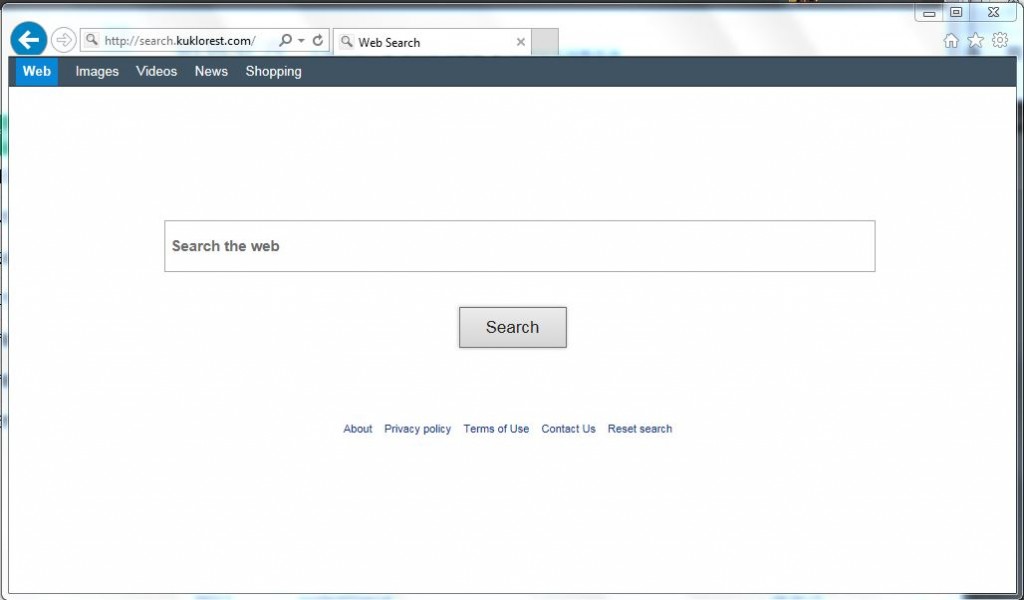Go back with the blue back arrow
This screenshot has width=1024, height=600.
pyautogui.click(x=29, y=40)
